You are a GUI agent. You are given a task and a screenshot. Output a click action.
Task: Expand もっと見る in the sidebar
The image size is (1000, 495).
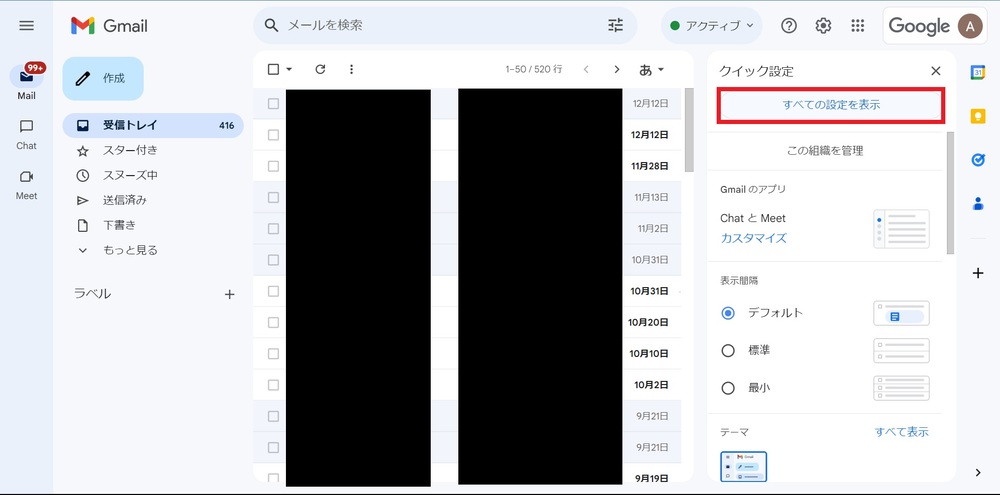coord(130,250)
